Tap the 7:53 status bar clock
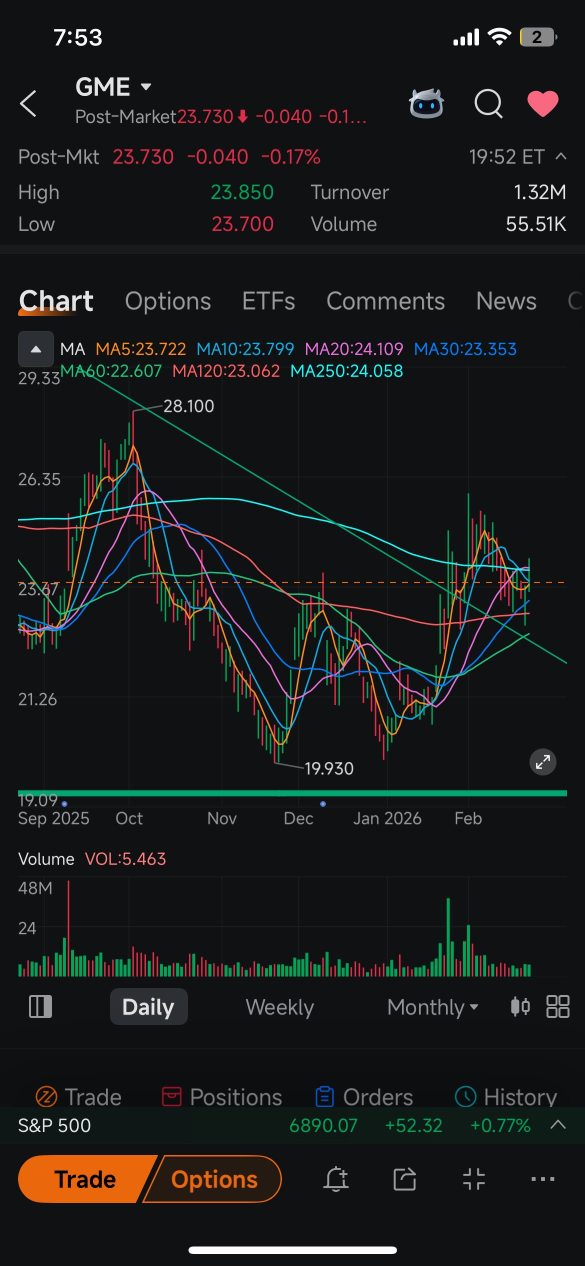This screenshot has width=585, height=1266. [x=78, y=37]
